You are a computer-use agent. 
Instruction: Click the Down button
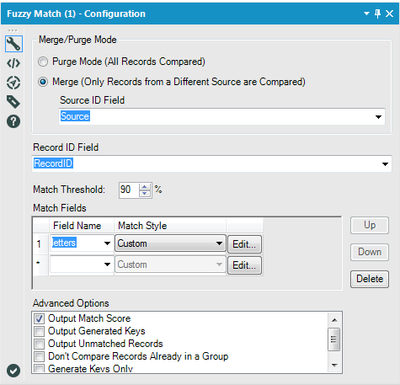pyautogui.click(x=369, y=252)
